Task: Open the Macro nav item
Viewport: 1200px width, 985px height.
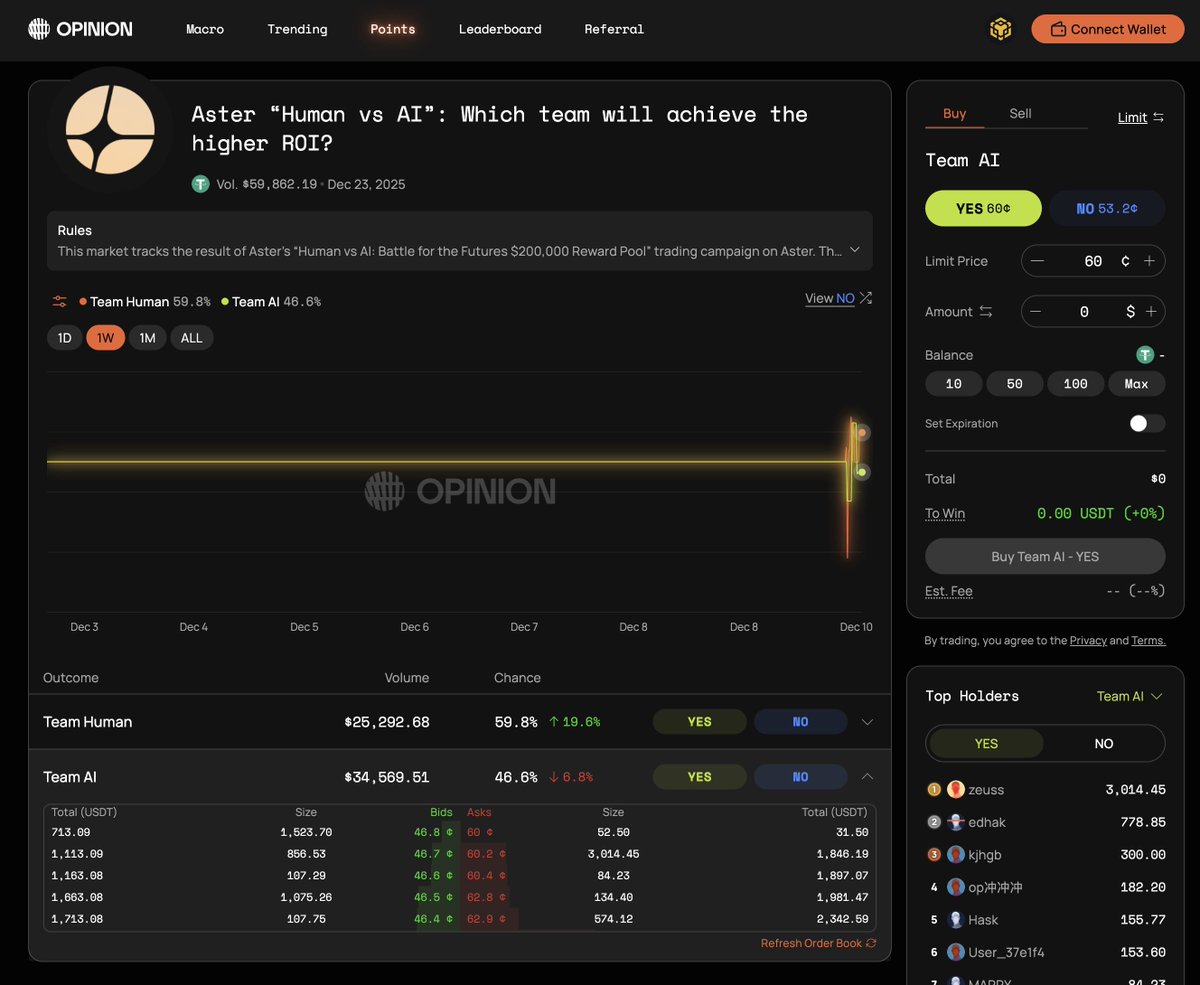Action: click(x=205, y=29)
